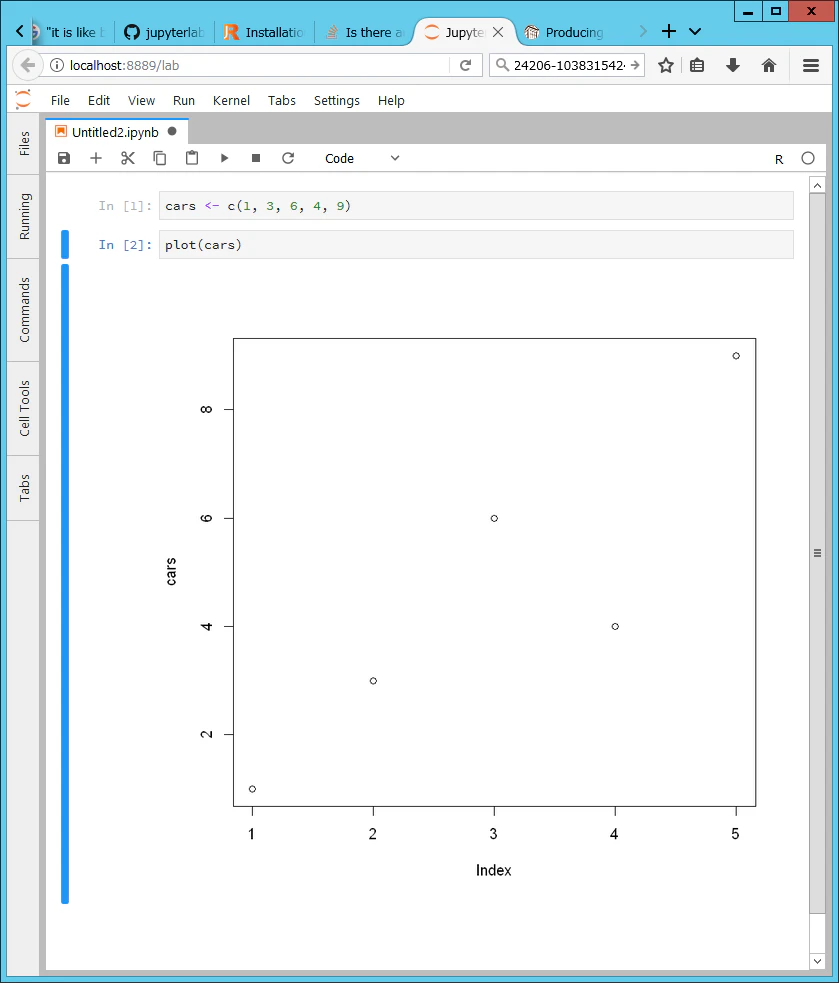Click the kernel status circle indicator
This screenshot has width=839, height=983.
pos(808,159)
